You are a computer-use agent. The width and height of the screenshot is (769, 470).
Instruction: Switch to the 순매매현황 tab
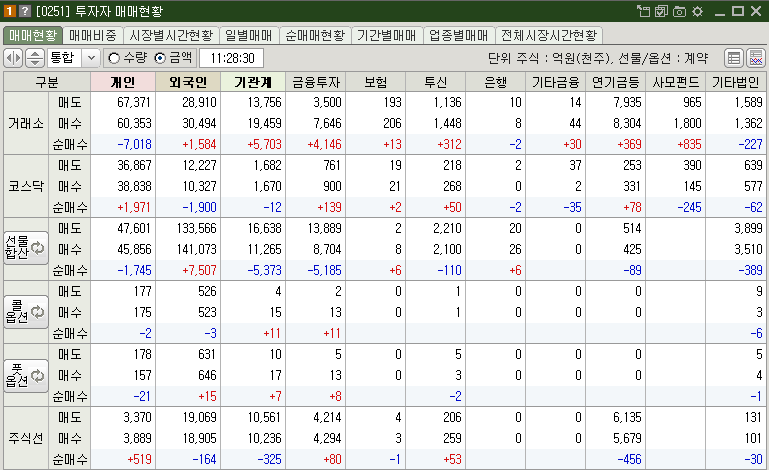click(x=315, y=35)
